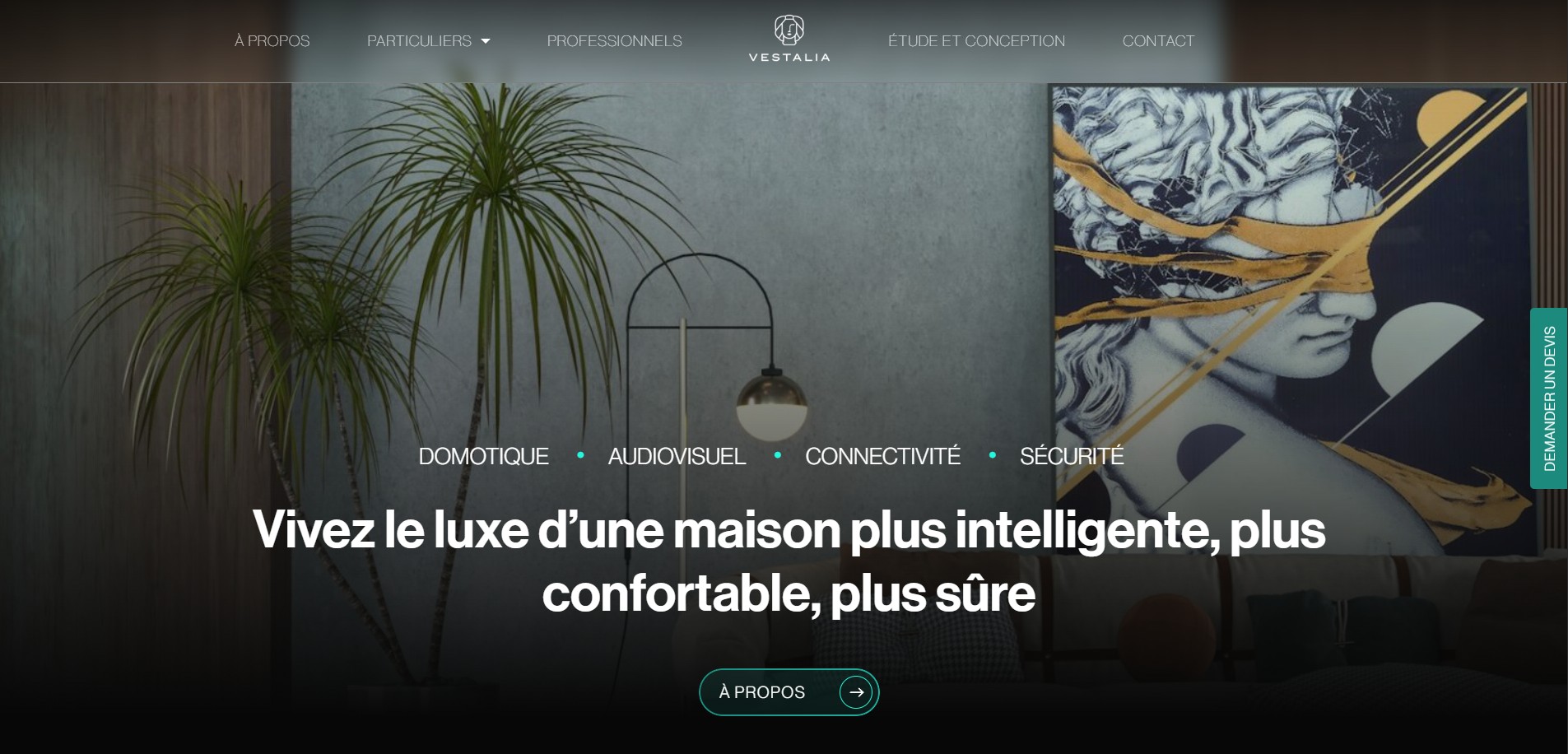This screenshot has width=1568, height=754.
Task: Click the main hero headline text
Action: [x=789, y=561]
